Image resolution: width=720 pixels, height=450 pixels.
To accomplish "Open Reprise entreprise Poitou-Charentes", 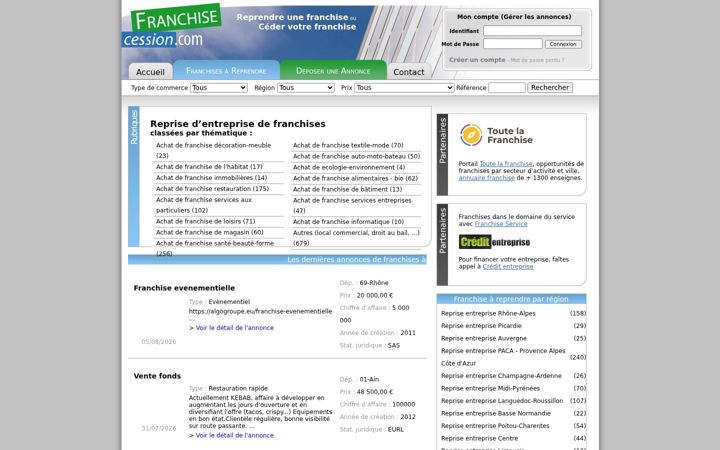I will (x=495, y=426).
